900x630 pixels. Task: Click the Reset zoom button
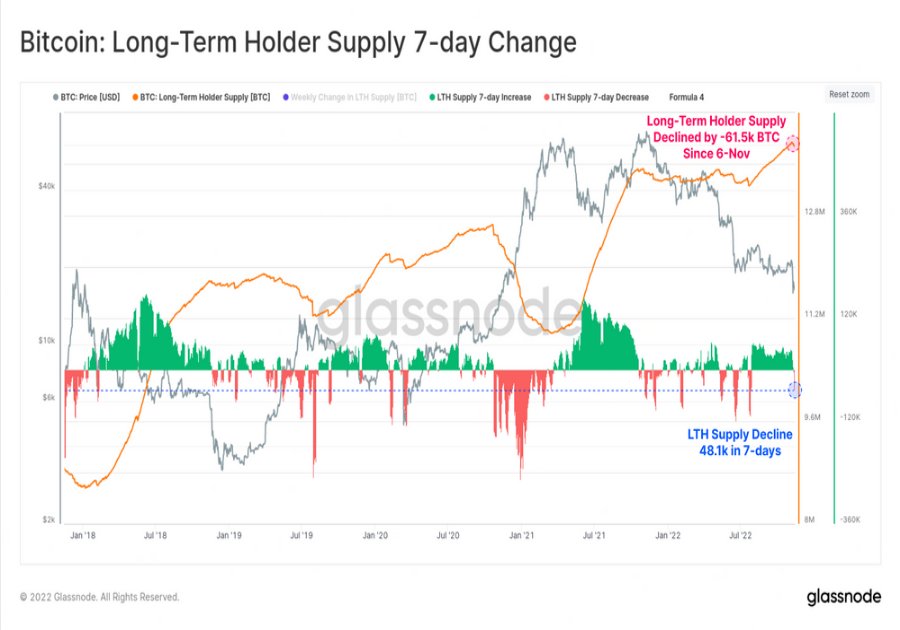(x=849, y=94)
